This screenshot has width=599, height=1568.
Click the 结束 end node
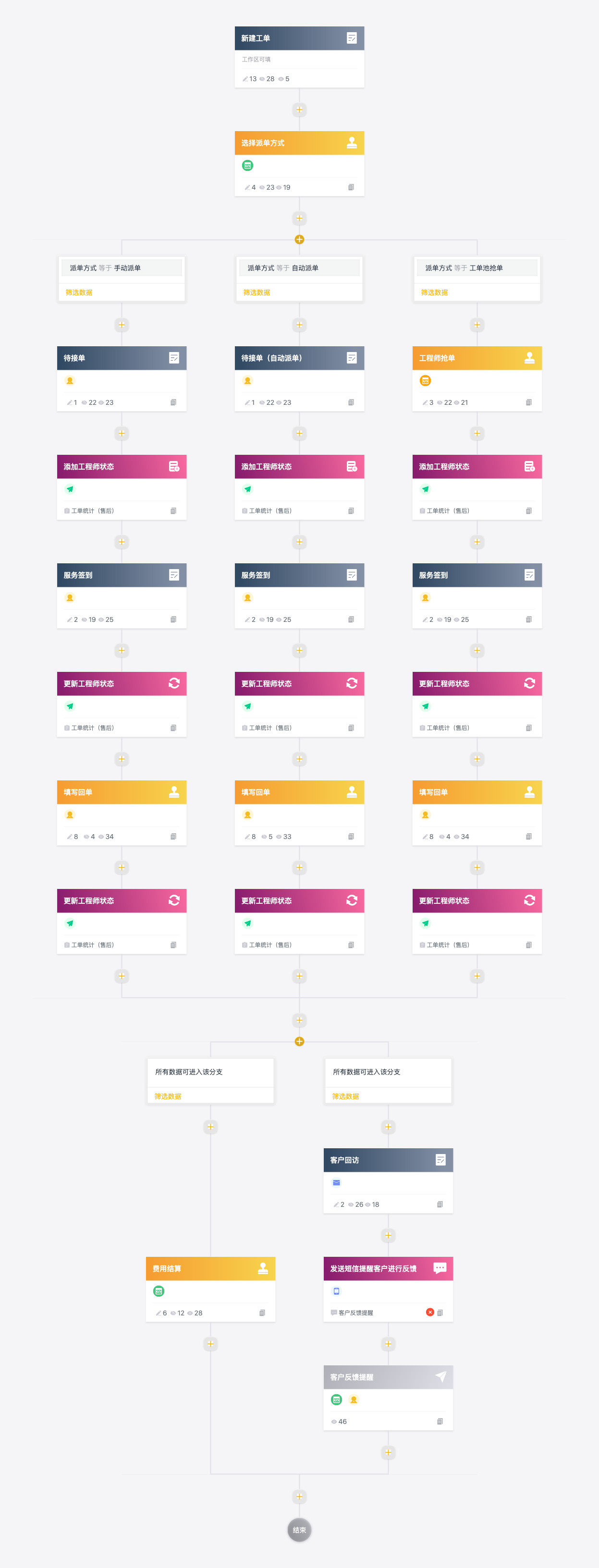(299, 1530)
